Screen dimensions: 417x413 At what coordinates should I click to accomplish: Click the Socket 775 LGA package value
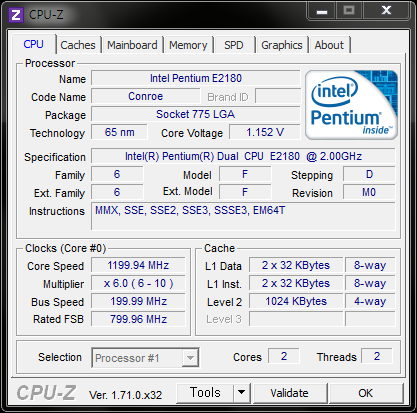coord(196,114)
